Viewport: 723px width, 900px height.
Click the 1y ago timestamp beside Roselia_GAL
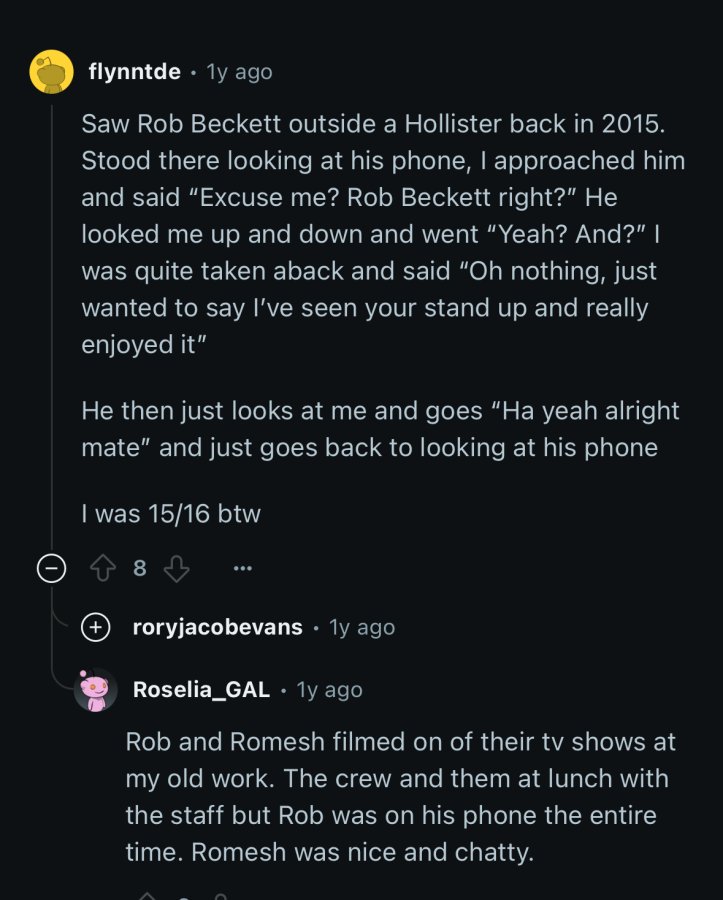329,690
